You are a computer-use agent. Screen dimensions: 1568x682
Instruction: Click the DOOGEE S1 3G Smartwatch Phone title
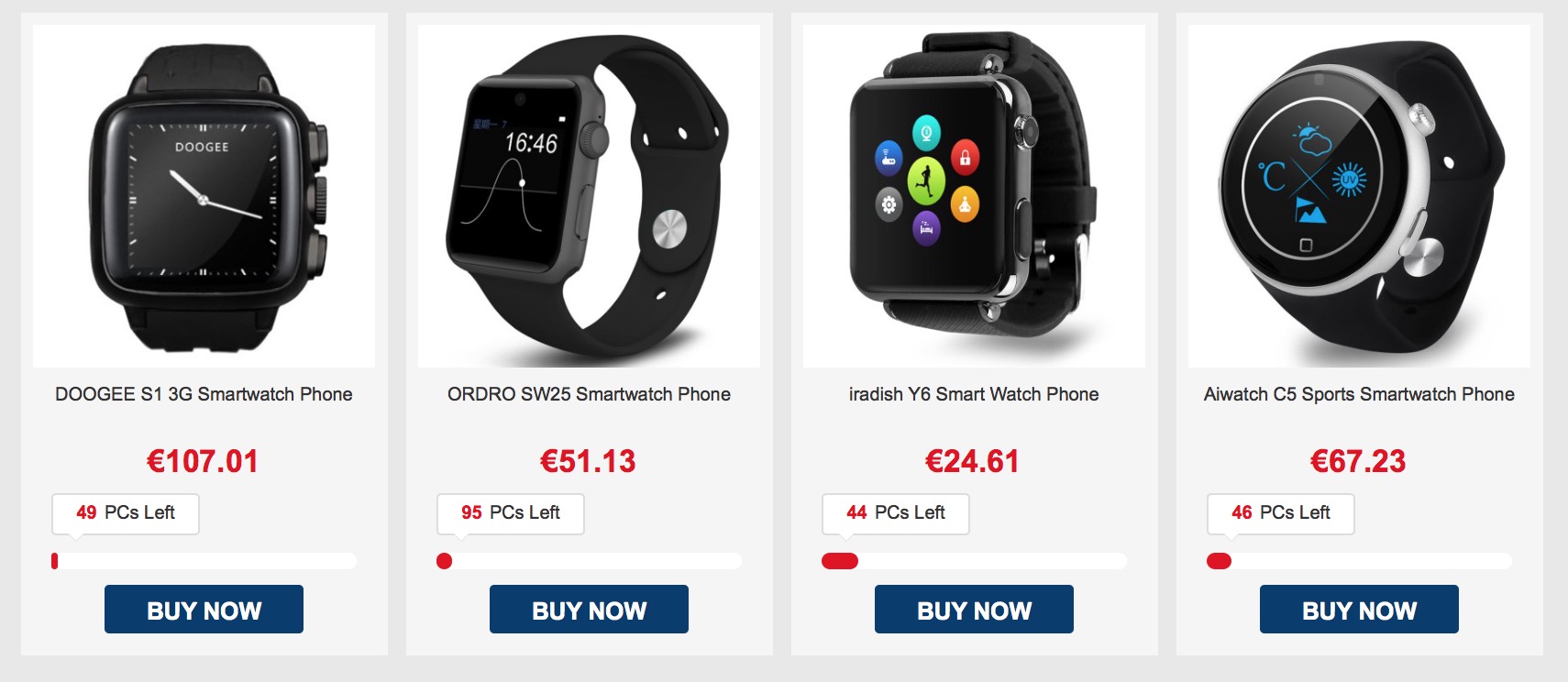[204, 394]
